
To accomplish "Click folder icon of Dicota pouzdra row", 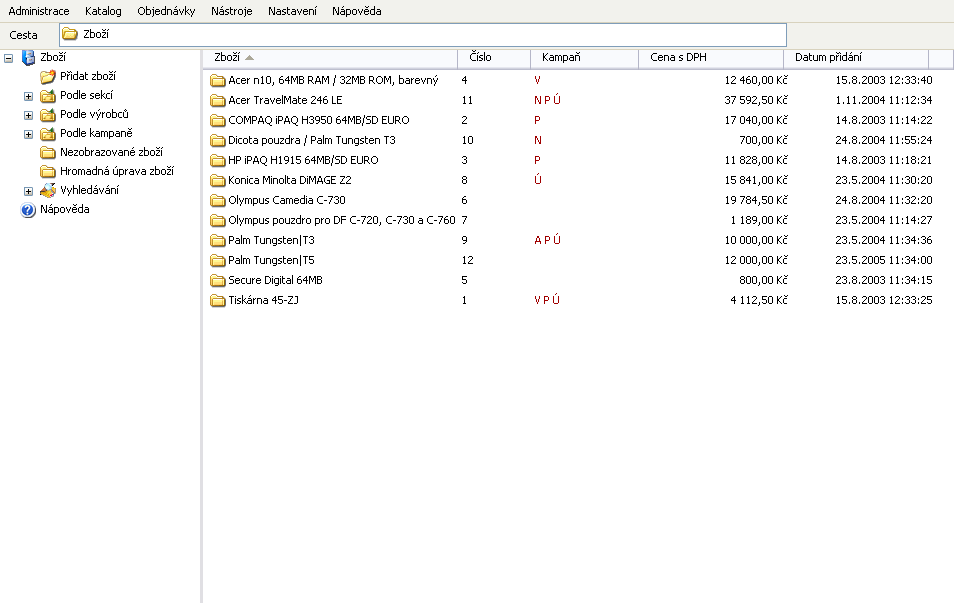I will point(217,141).
